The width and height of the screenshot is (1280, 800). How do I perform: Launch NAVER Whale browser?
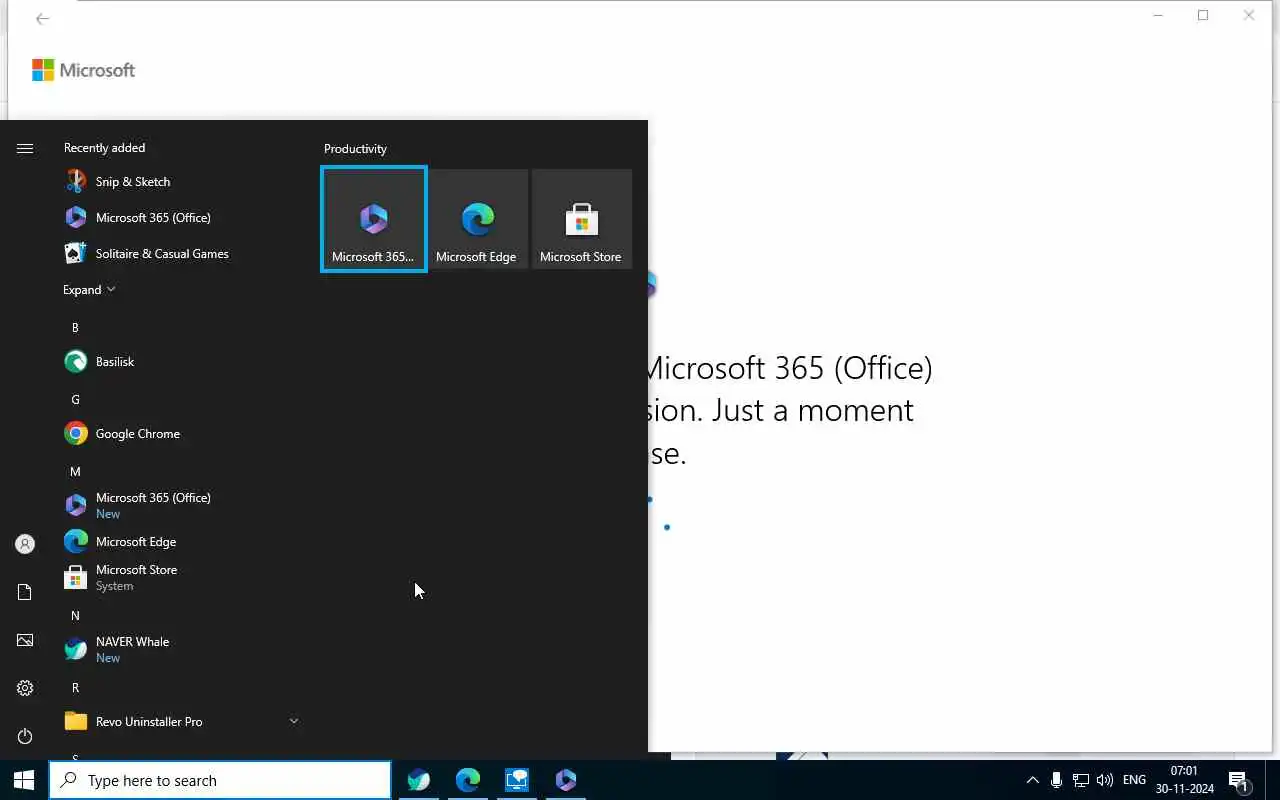coord(180,649)
